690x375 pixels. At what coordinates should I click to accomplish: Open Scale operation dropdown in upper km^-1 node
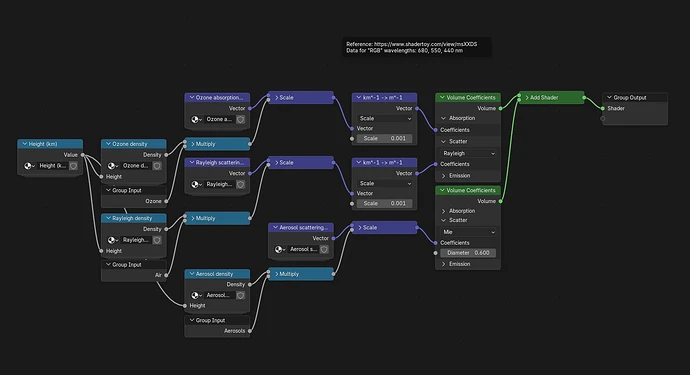pyautogui.click(x=385, y=118)
